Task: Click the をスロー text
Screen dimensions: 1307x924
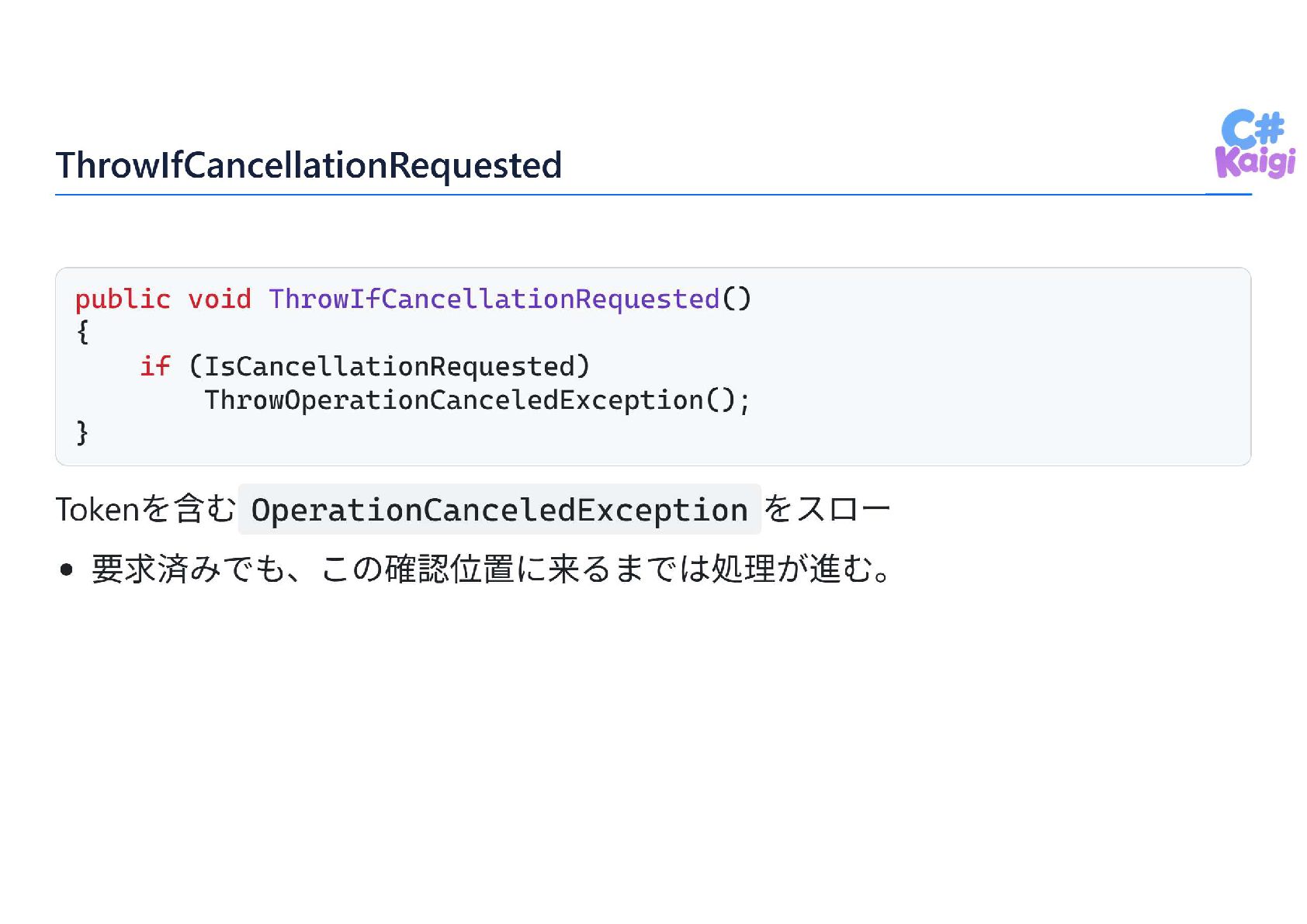Action: click(827, 510)
